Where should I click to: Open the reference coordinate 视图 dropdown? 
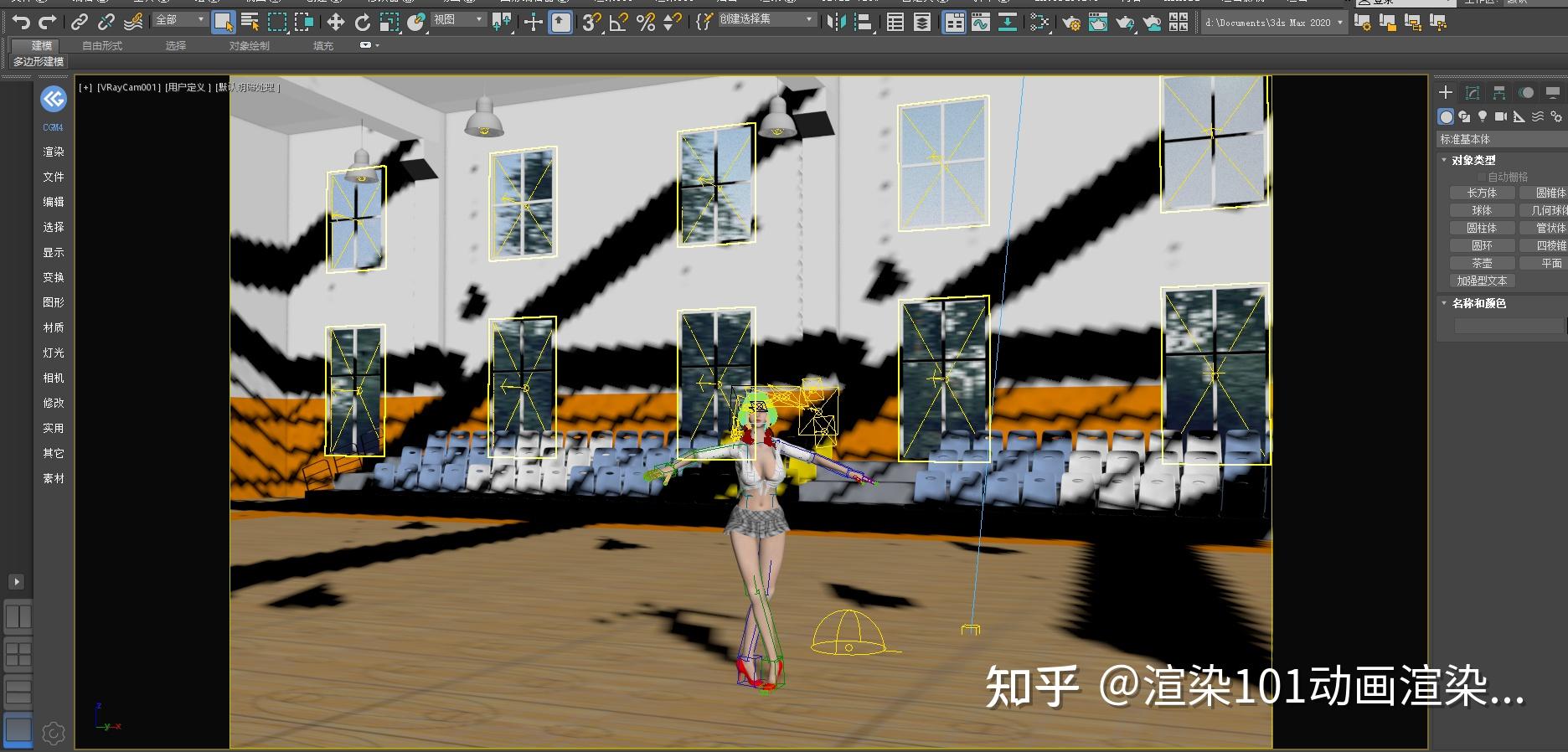pyautogui.click(x=458, y=19)
